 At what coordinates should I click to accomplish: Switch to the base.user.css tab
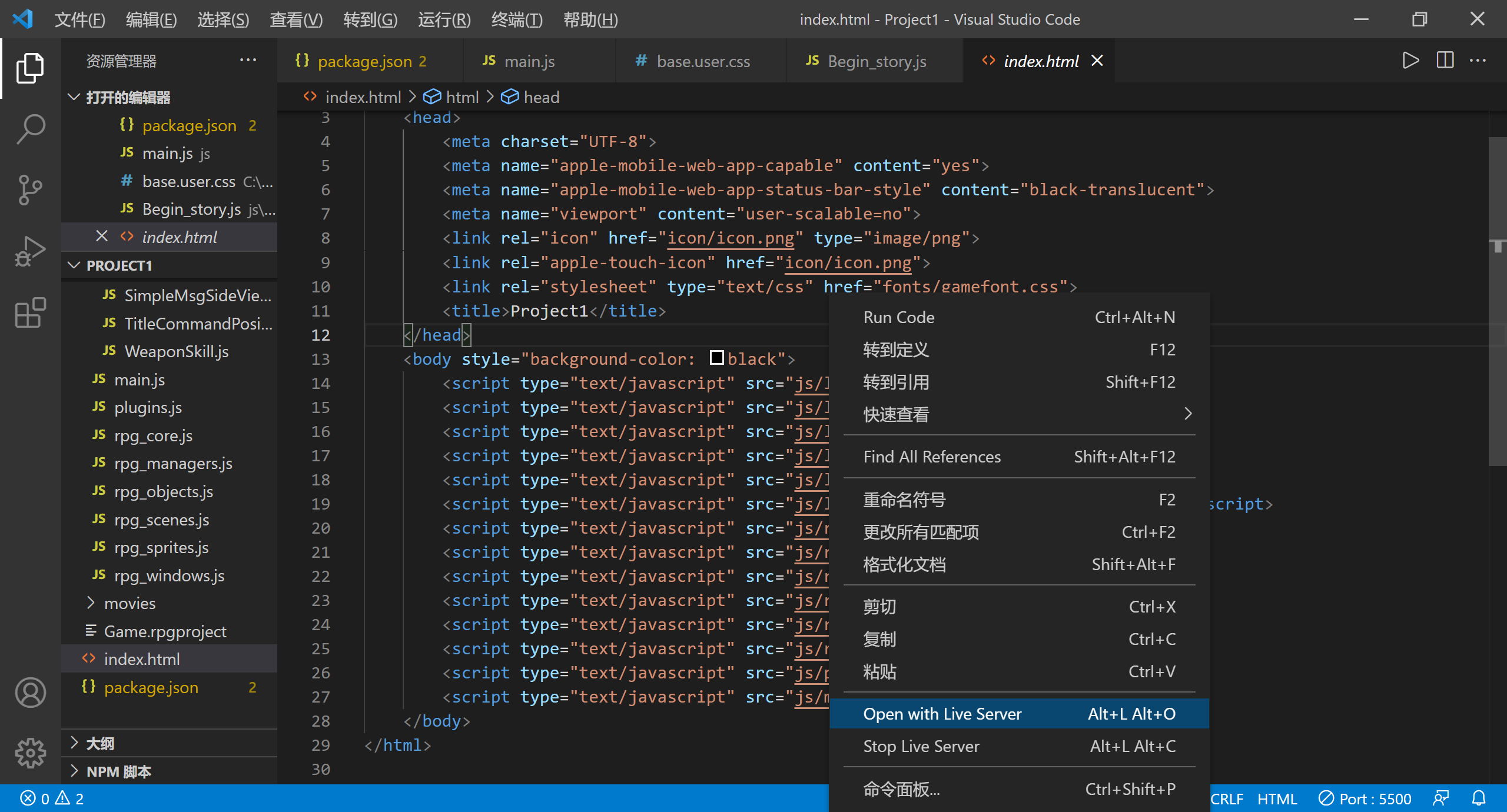(x=701, y=61)
